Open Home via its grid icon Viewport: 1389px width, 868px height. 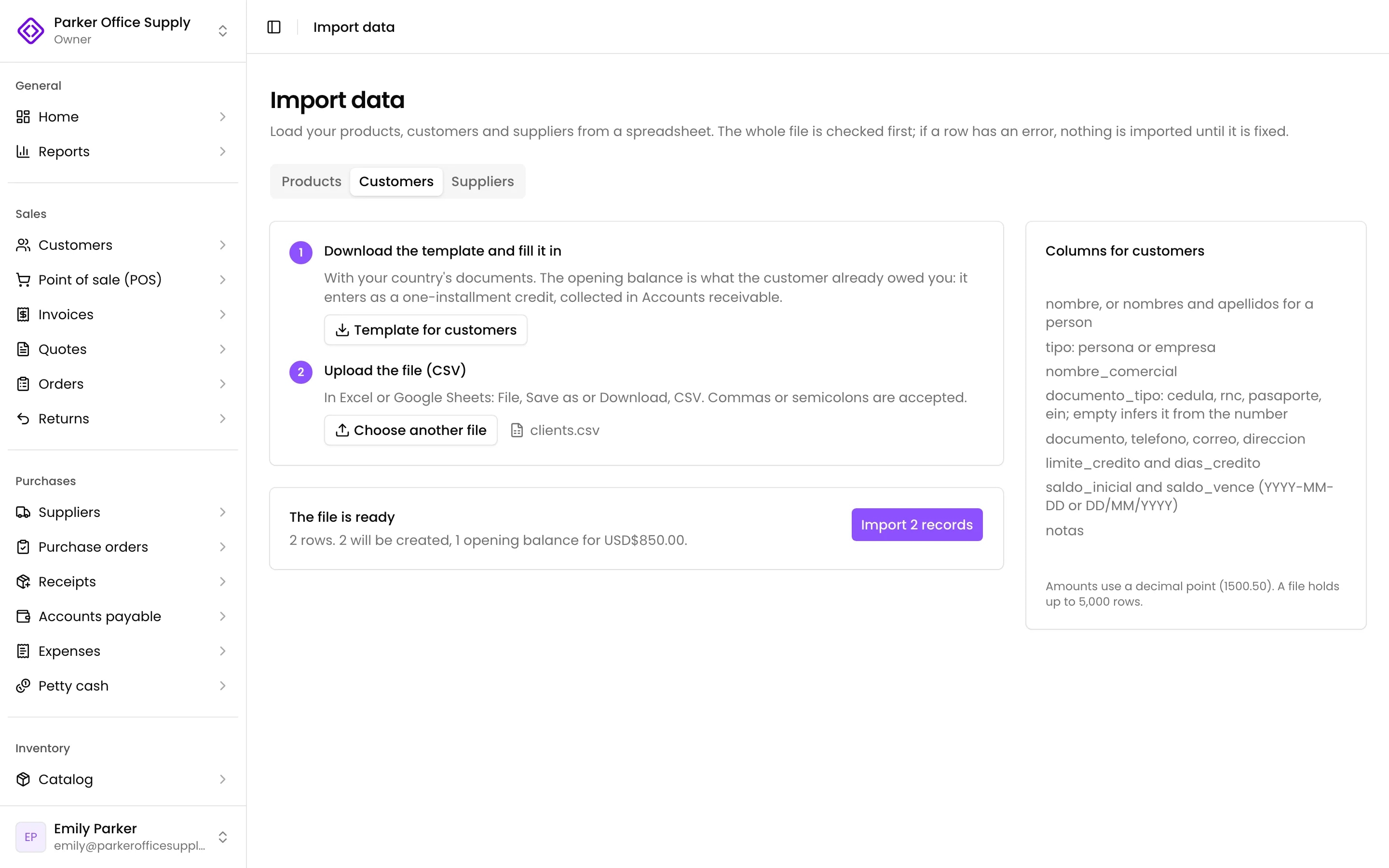(x=23, y=117)
